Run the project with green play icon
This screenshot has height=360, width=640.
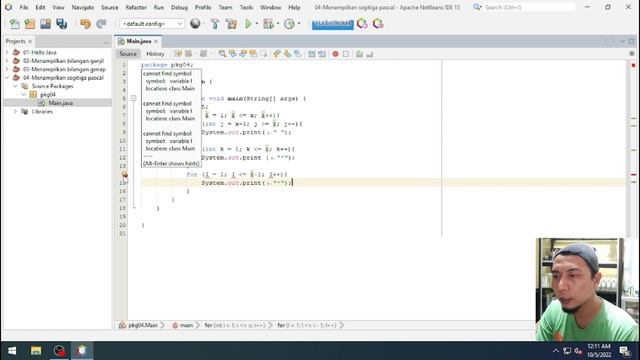tap(248, 24)
